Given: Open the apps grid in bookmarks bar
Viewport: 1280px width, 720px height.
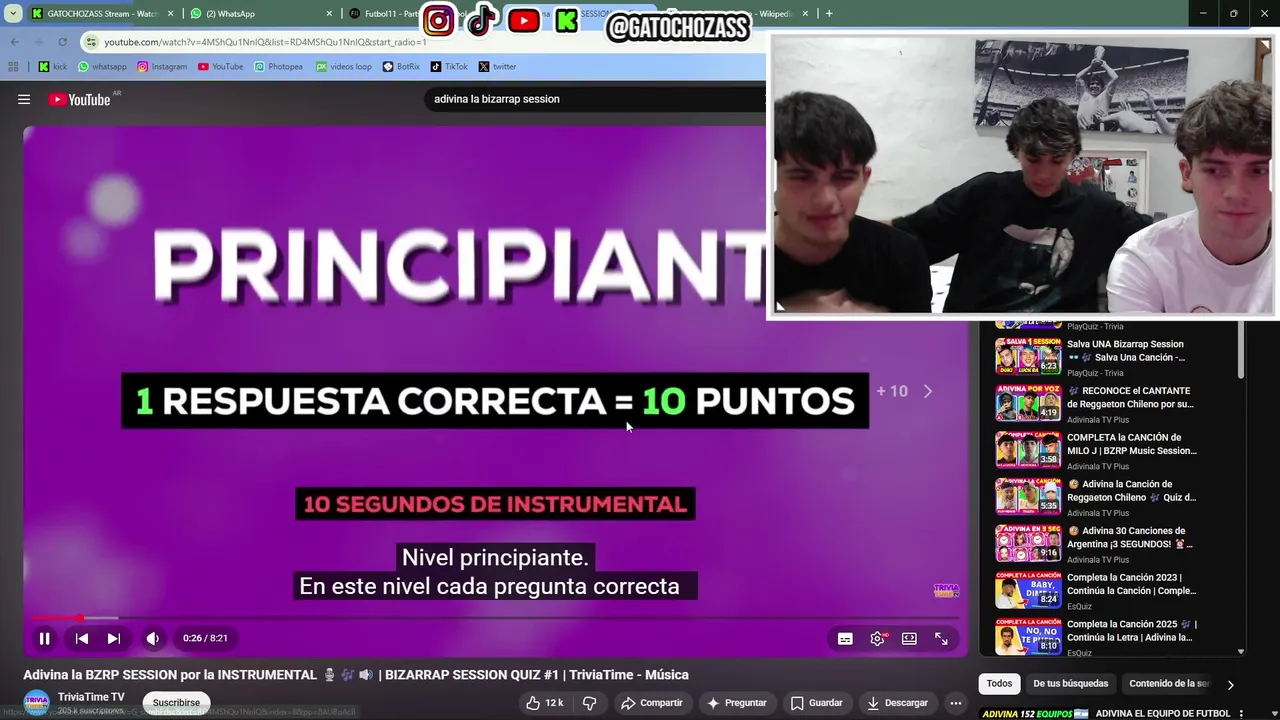Looking at the screenshot, I should point(13,67).
